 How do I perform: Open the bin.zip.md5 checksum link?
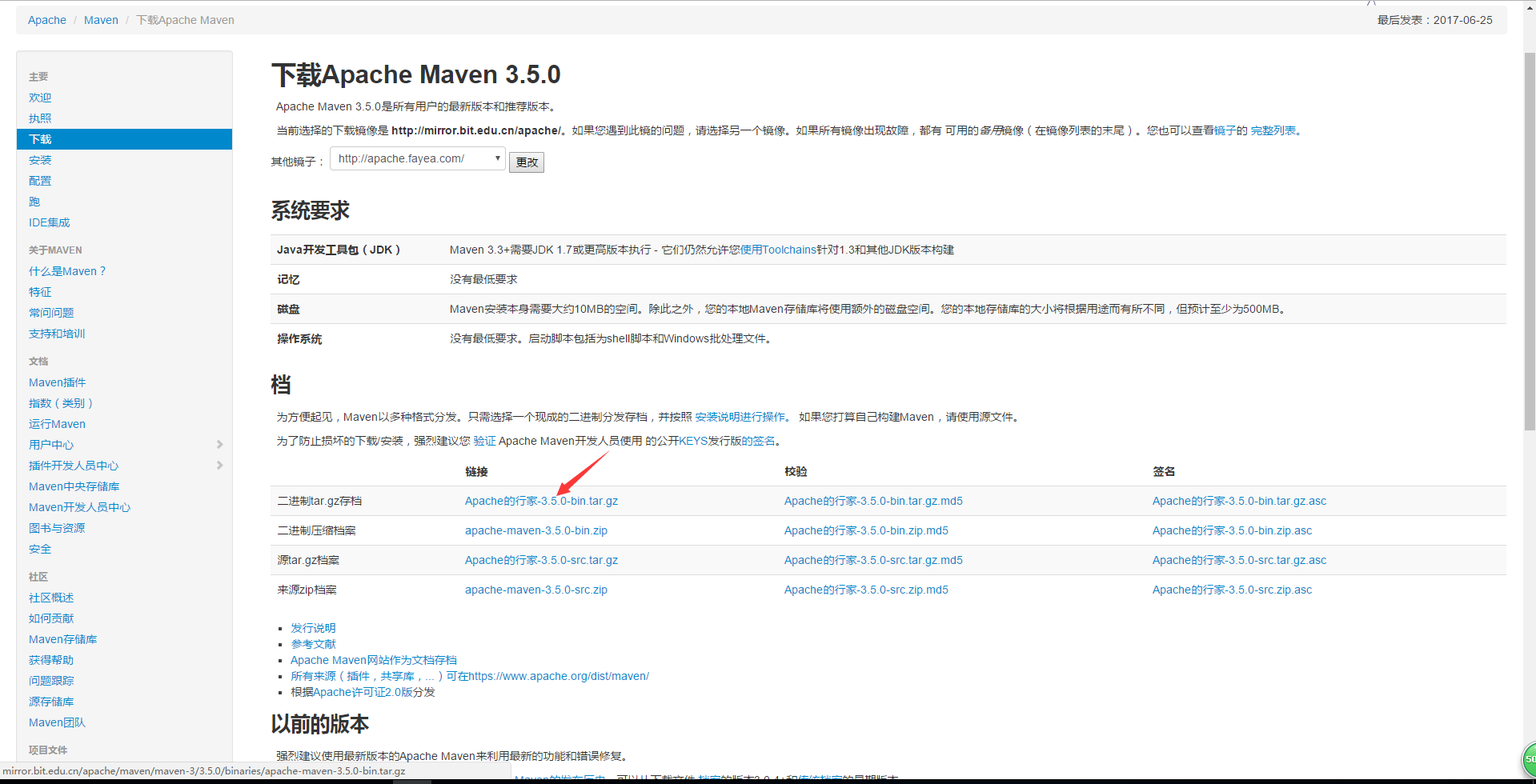(866, 530)
